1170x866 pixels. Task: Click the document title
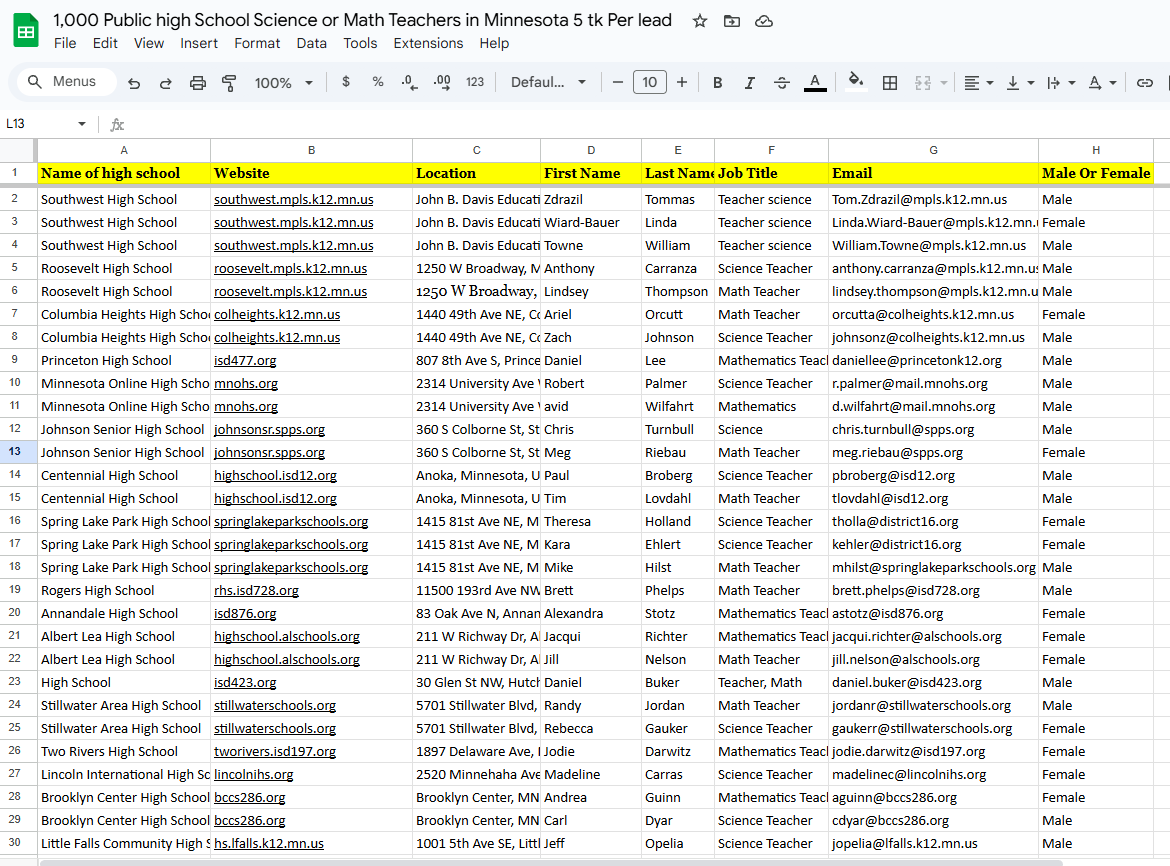click(363, 20)
